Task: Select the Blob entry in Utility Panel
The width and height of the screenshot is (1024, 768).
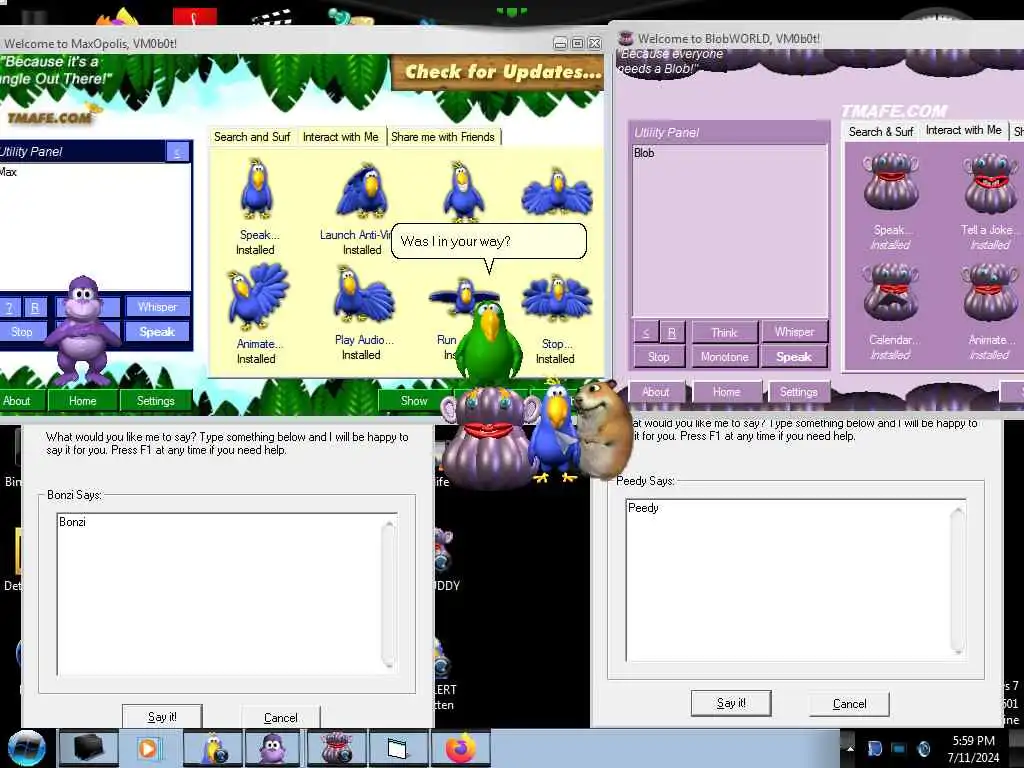Action: pos(644,153)
